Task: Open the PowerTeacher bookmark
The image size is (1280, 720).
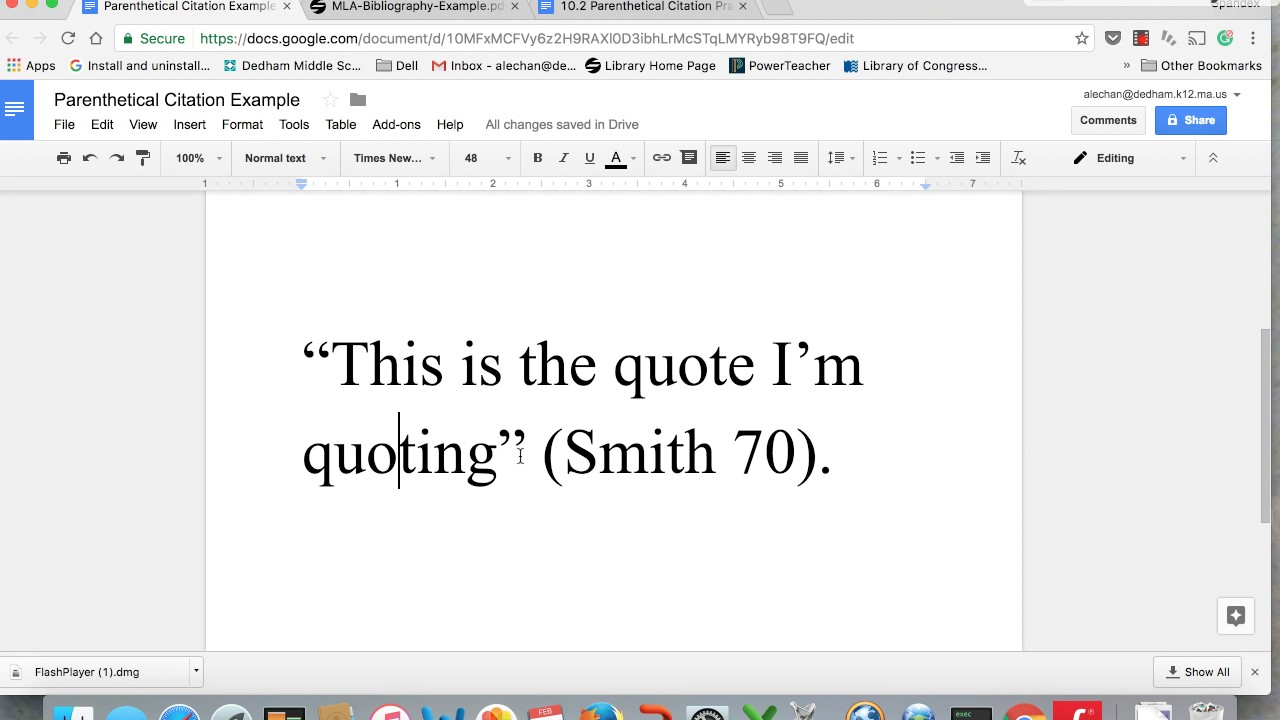Action: [x=779, y=66]
